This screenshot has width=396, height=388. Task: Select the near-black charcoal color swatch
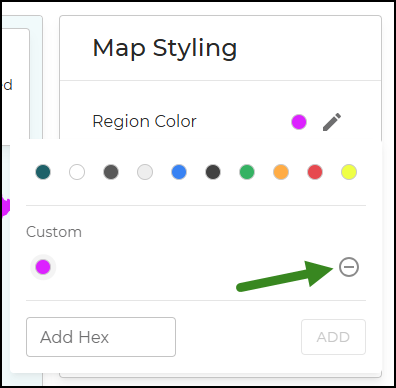213,172
